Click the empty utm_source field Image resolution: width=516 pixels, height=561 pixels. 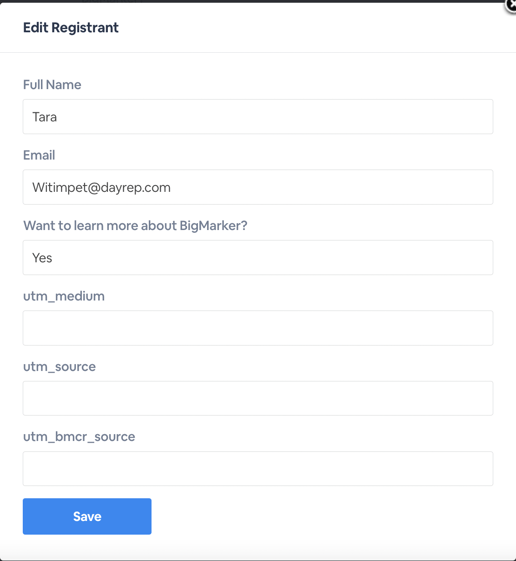258,398
